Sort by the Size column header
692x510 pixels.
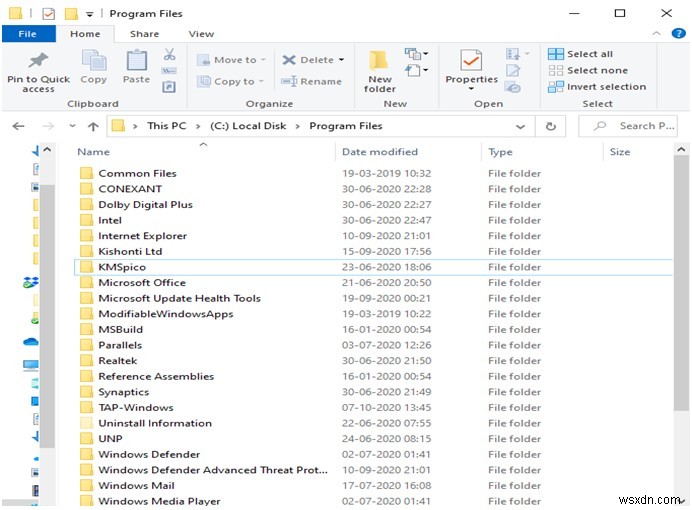tap(620, 152)
